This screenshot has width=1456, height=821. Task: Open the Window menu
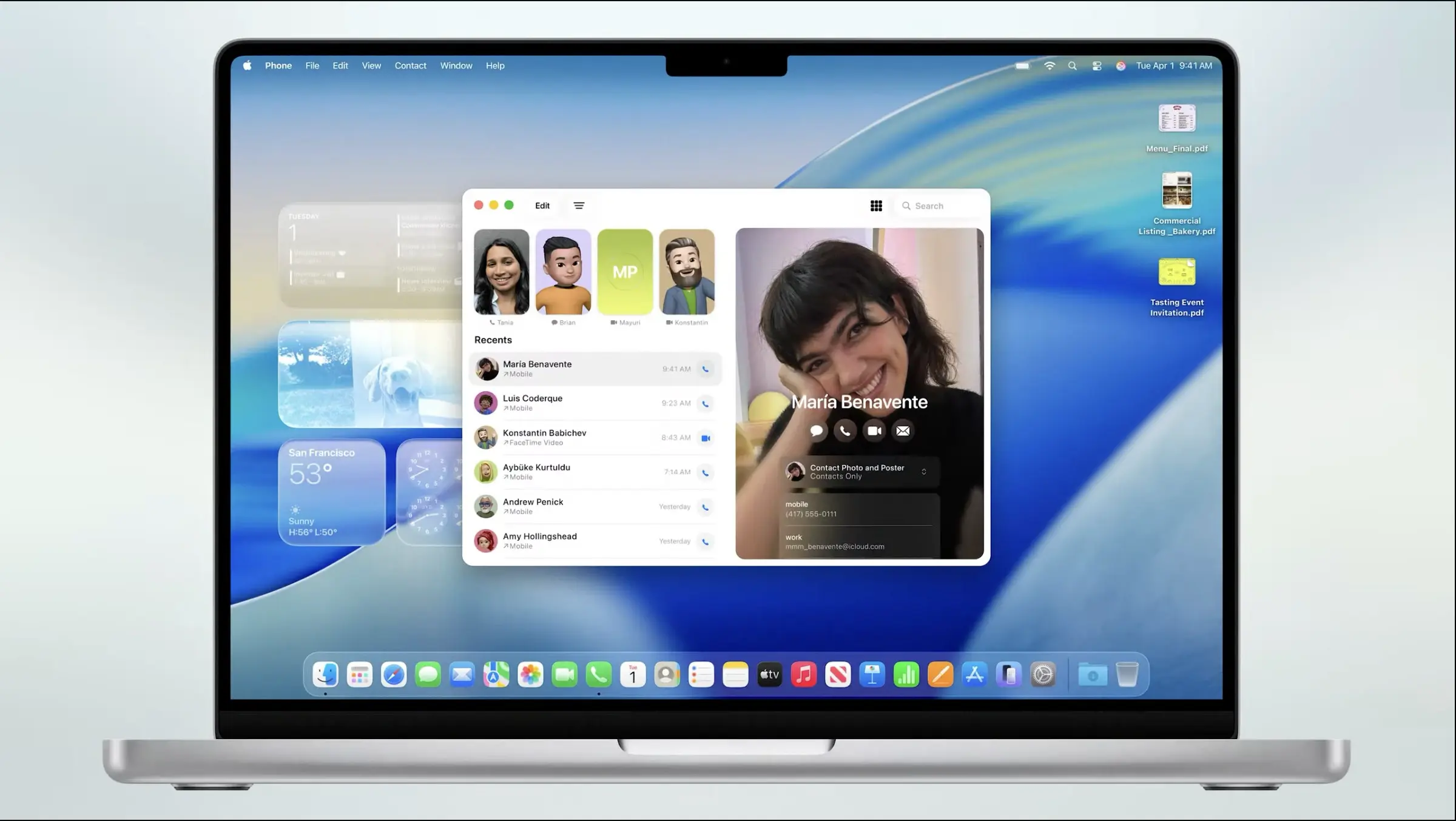pyautogui.click(x=456, y=66)
